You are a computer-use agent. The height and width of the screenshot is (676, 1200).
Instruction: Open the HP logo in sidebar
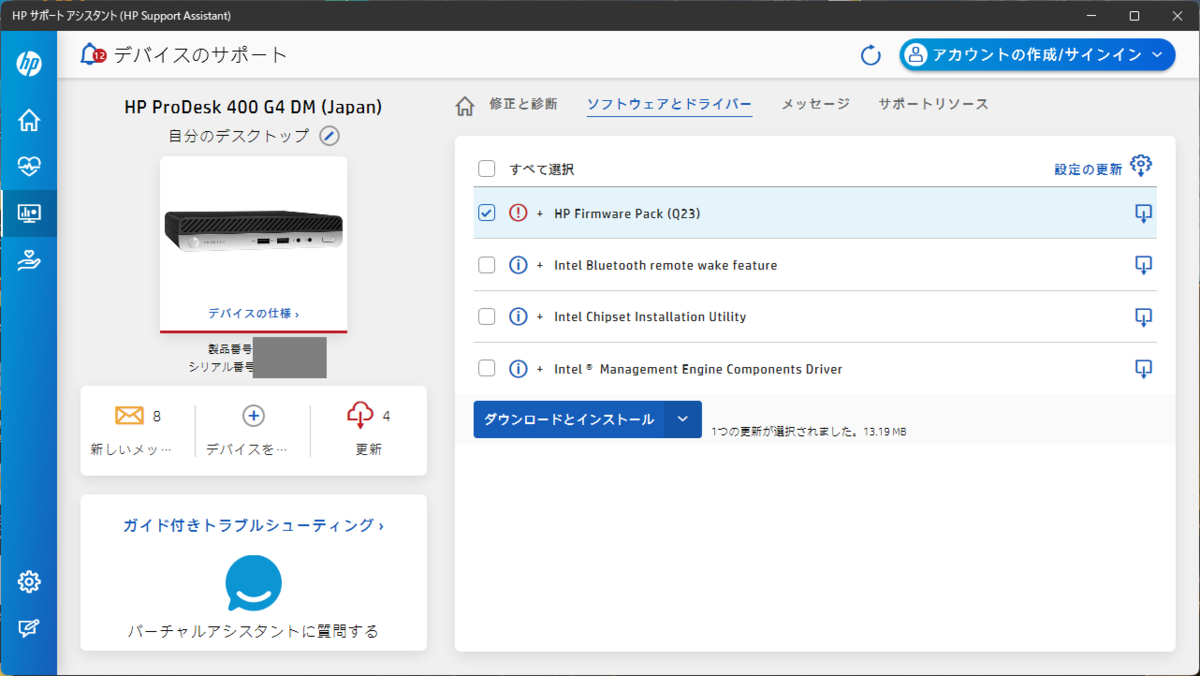click(29, 63)
